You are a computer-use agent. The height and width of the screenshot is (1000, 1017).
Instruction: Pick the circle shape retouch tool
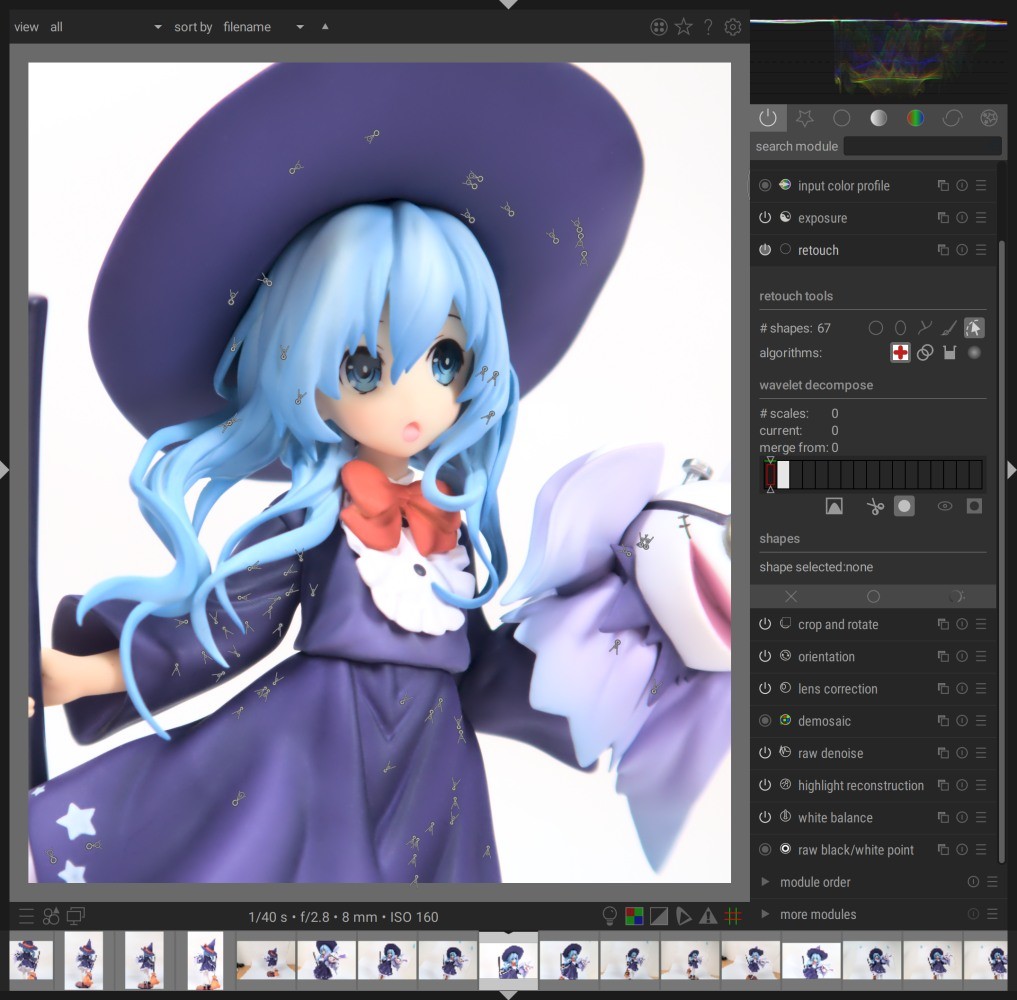click(876, 328)
